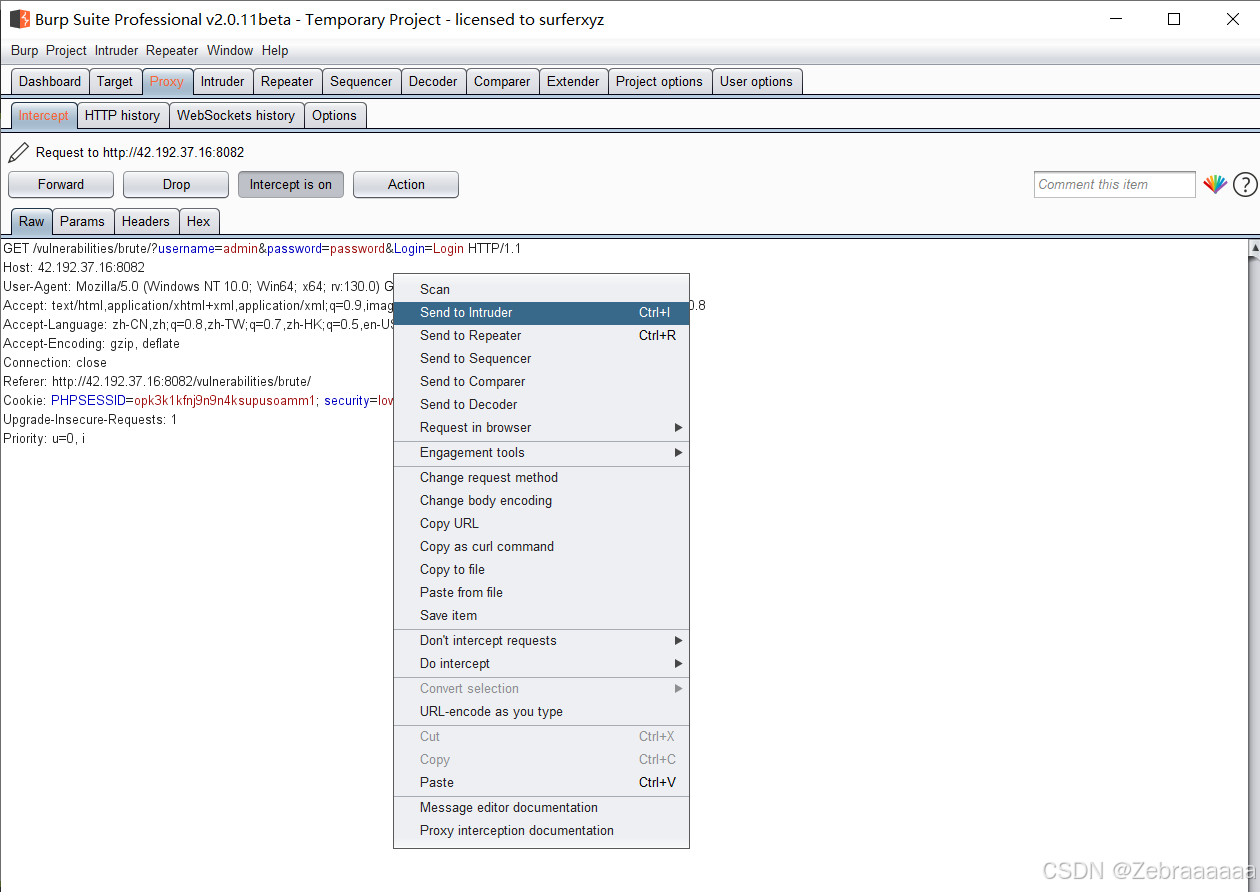The image size is (1260, 892).
Task: Open the proxy Options sub-tab
Action: (334, 115)
